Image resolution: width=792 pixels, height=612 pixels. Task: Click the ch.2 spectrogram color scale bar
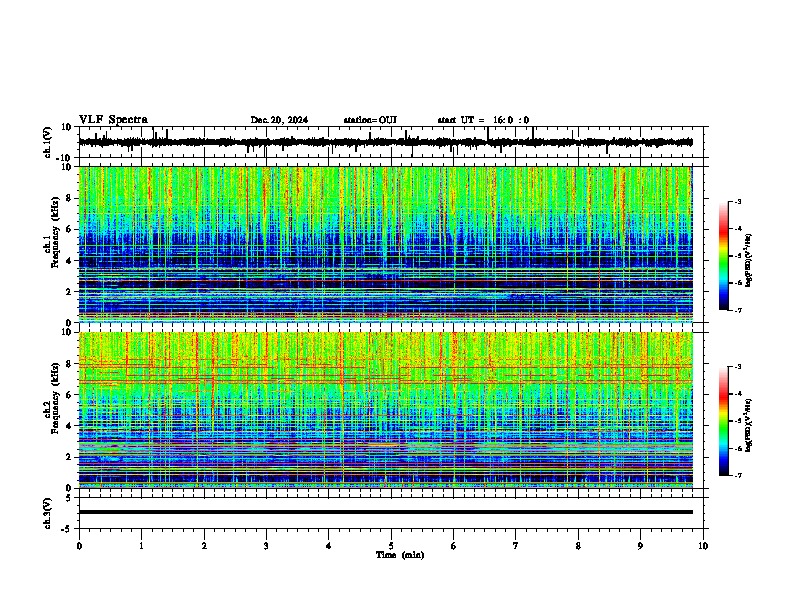723,421
